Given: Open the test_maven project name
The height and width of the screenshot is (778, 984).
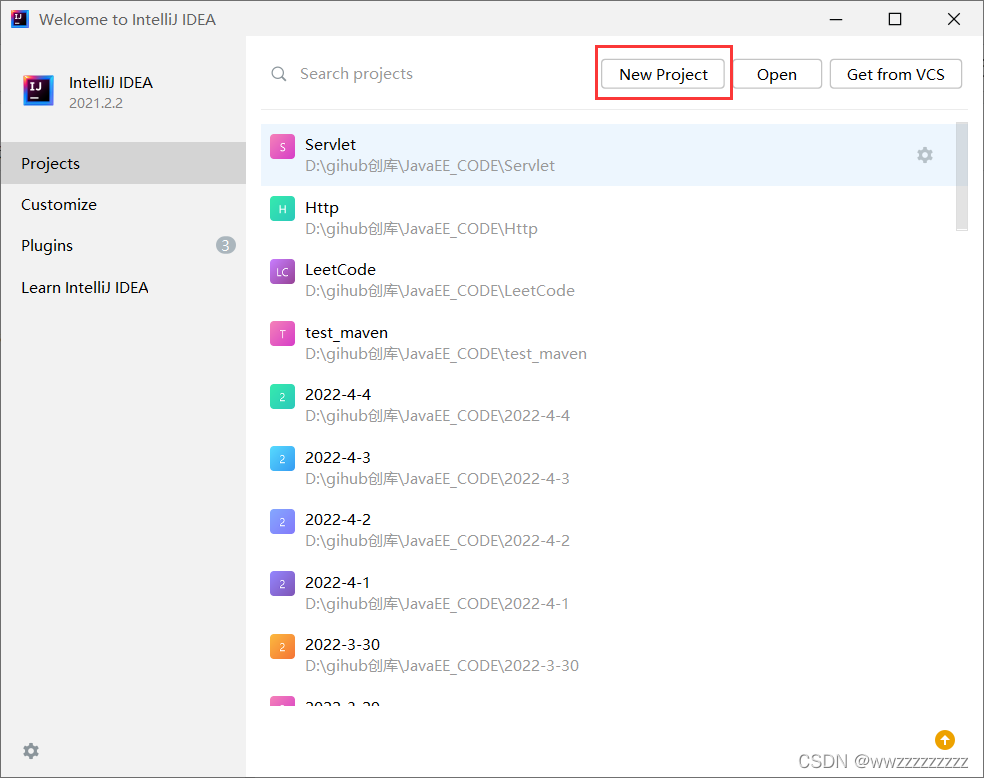Looking at the screenshot, I should (x=346, y=333).
